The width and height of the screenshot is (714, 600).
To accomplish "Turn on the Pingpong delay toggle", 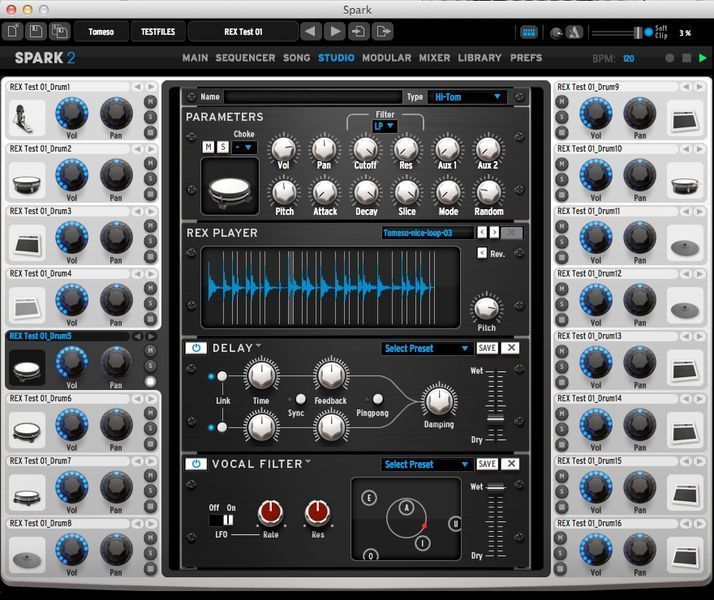I will point(378,399).
